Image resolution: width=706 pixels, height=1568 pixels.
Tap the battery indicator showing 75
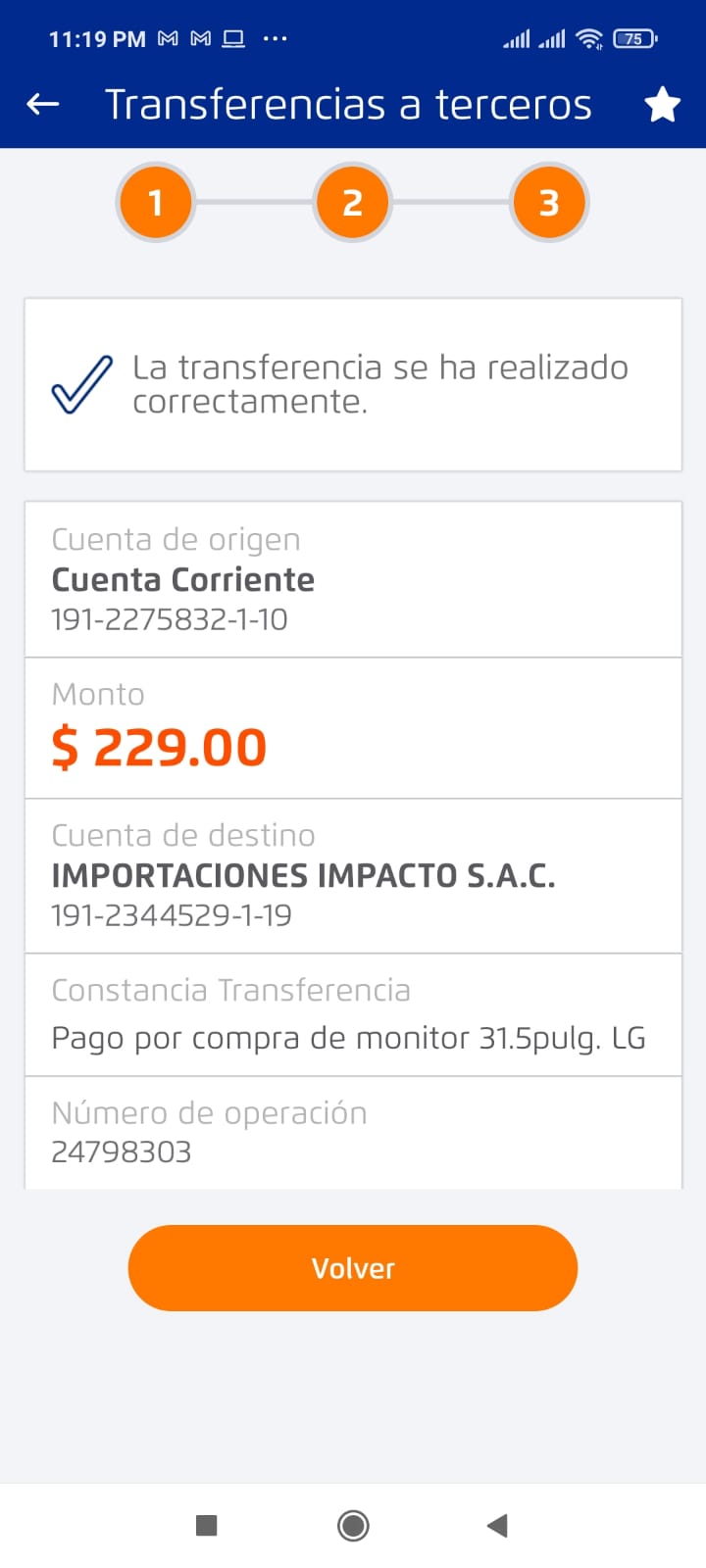coord(634,39)
